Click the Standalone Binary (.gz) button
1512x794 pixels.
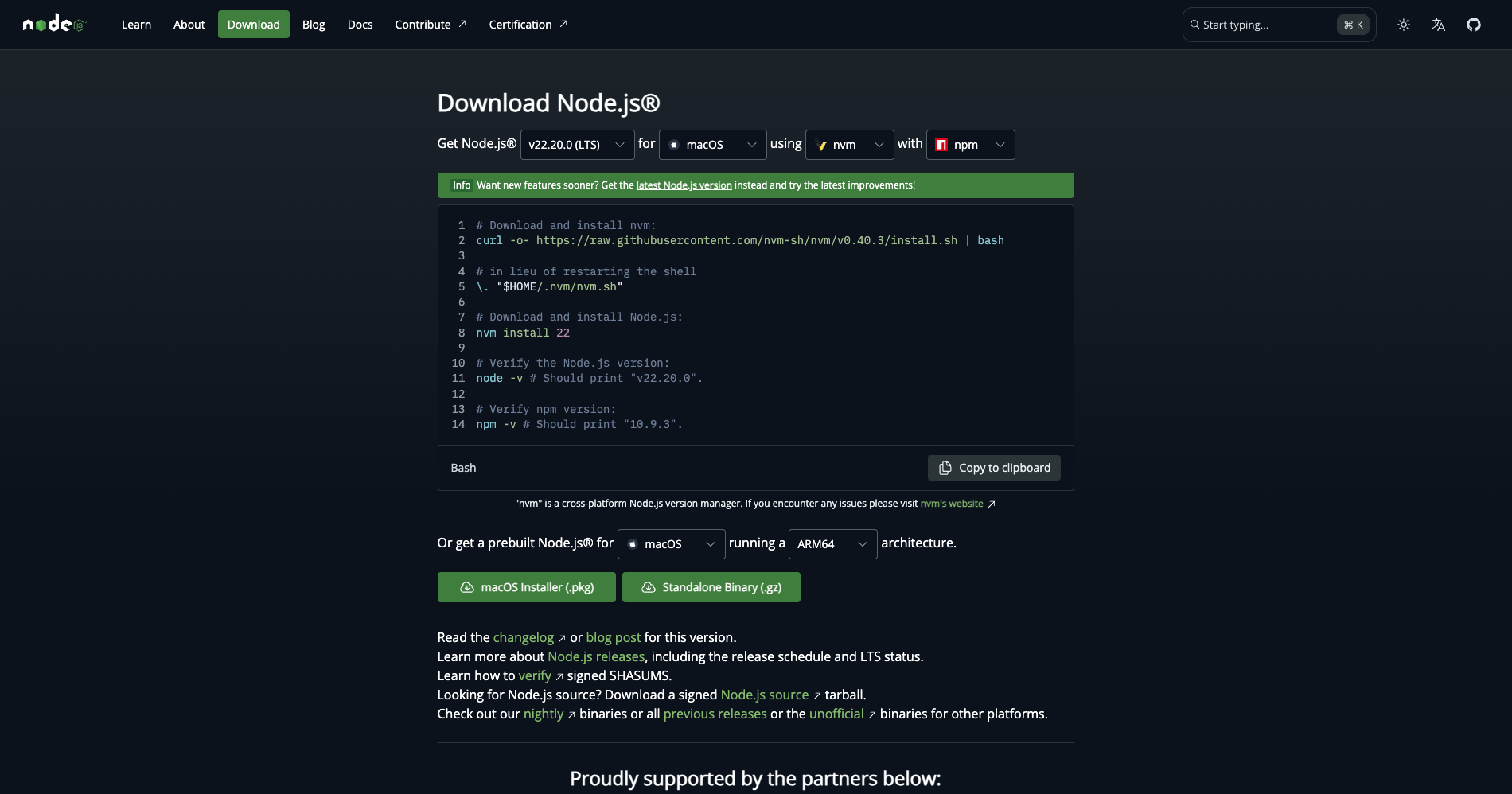[x=711, y=587]
